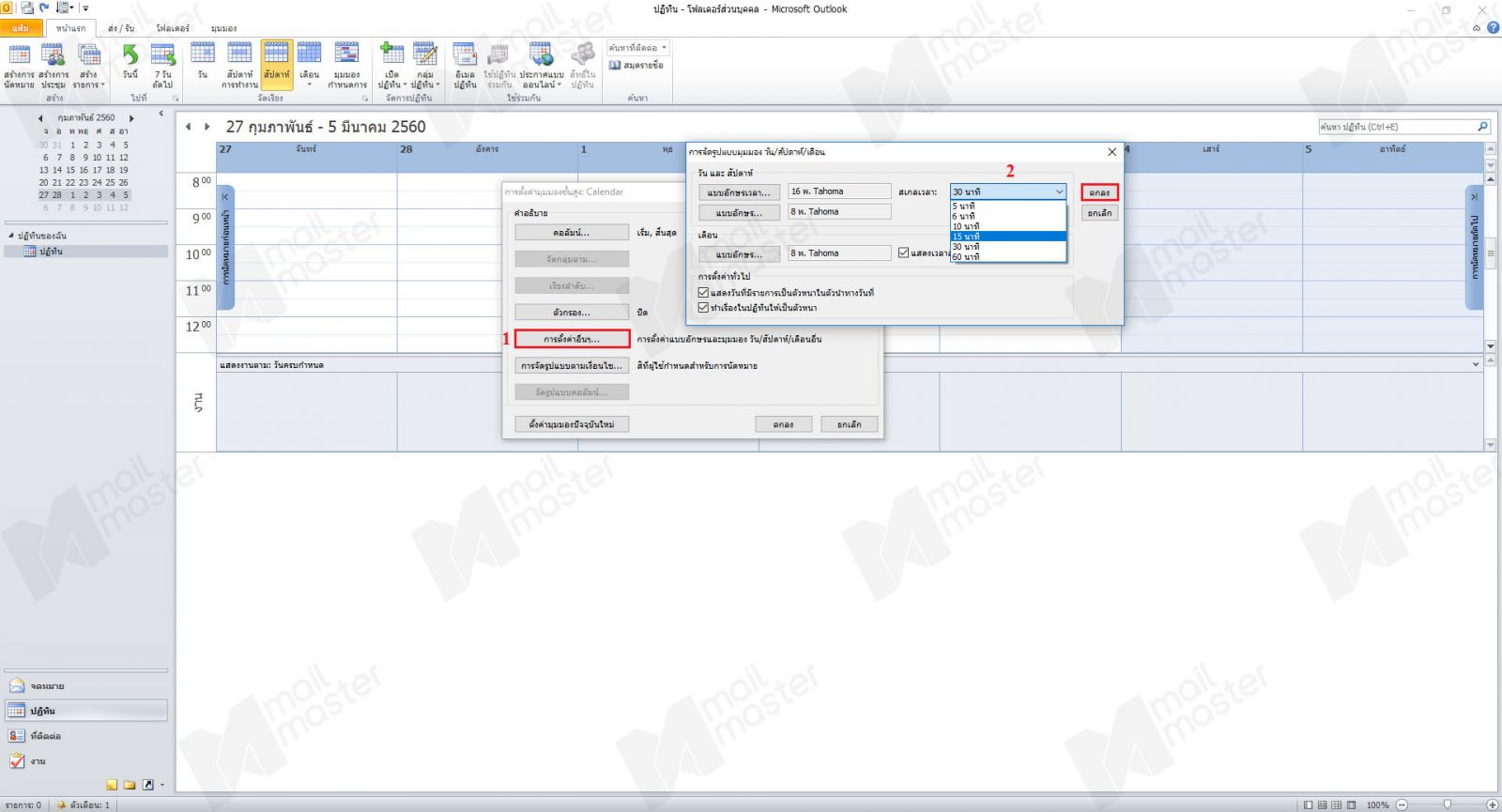1502x812 pixels.
Task: Click the Previous Appointment tab on the calendar's left edge
Action: pyautogui.click(x=225, y=249)
